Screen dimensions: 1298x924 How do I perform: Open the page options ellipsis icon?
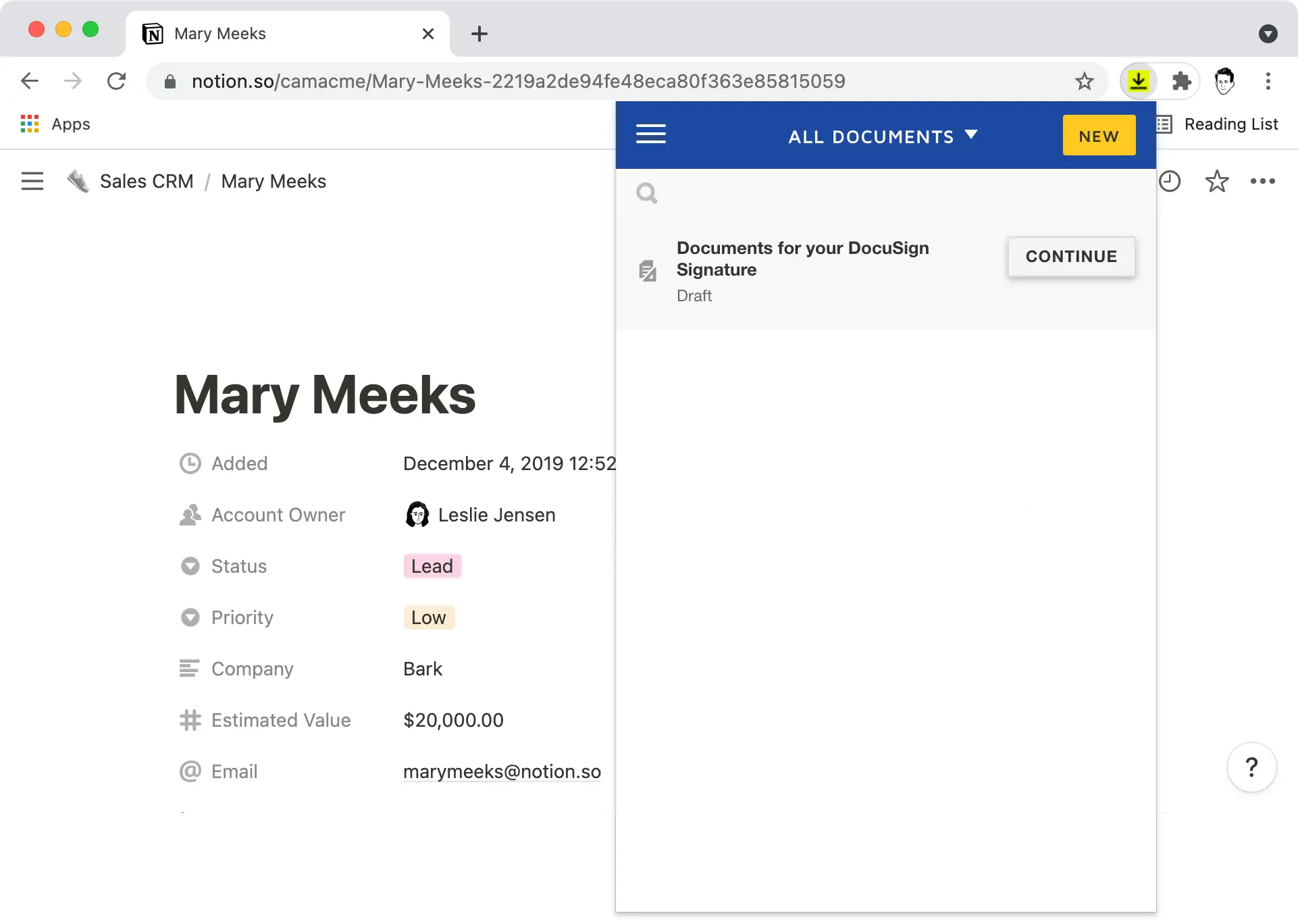(x=1263, y=181)
